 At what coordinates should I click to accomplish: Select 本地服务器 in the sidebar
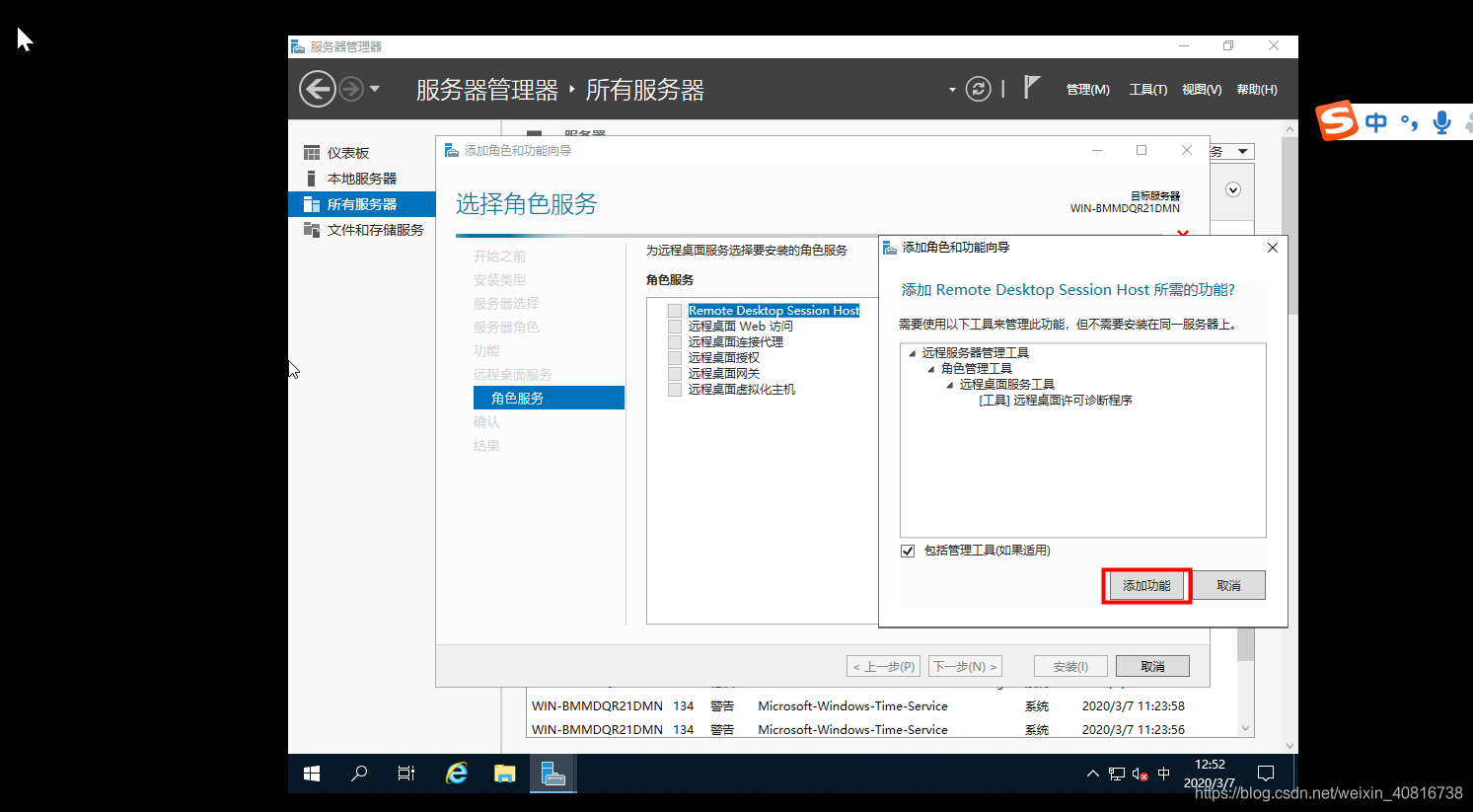(362, 179)
